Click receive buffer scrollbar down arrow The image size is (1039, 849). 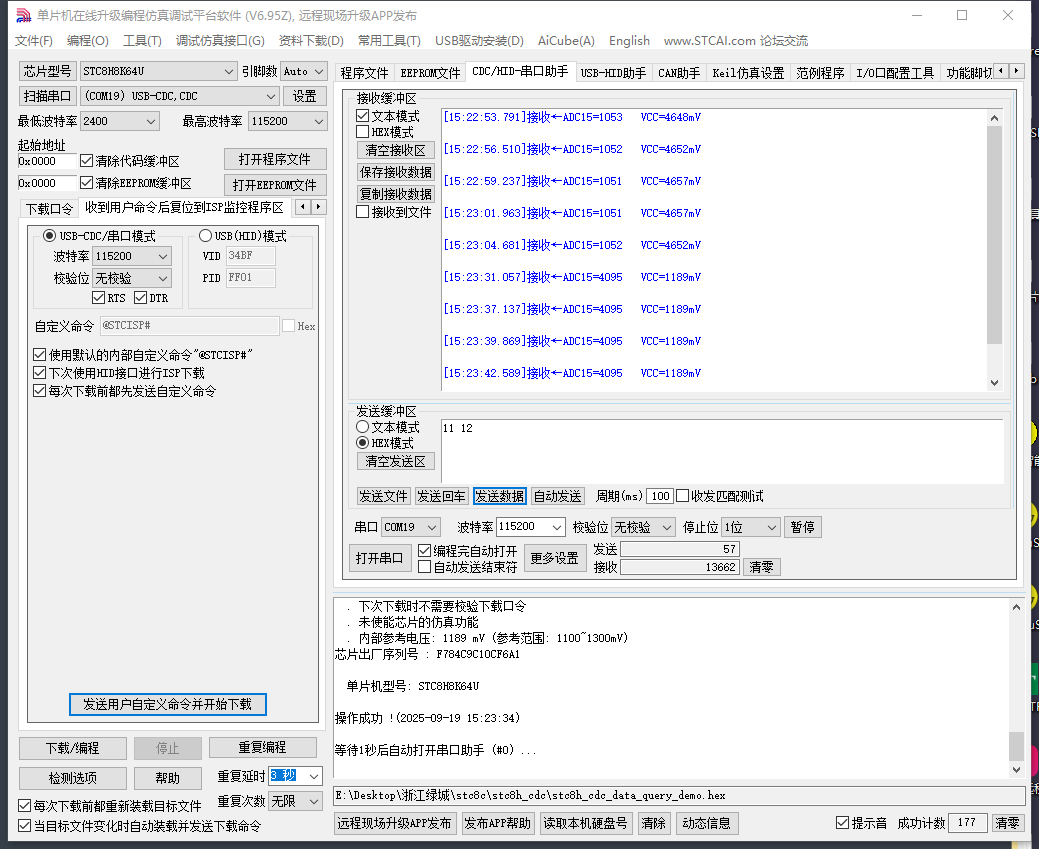click(993, 382)
